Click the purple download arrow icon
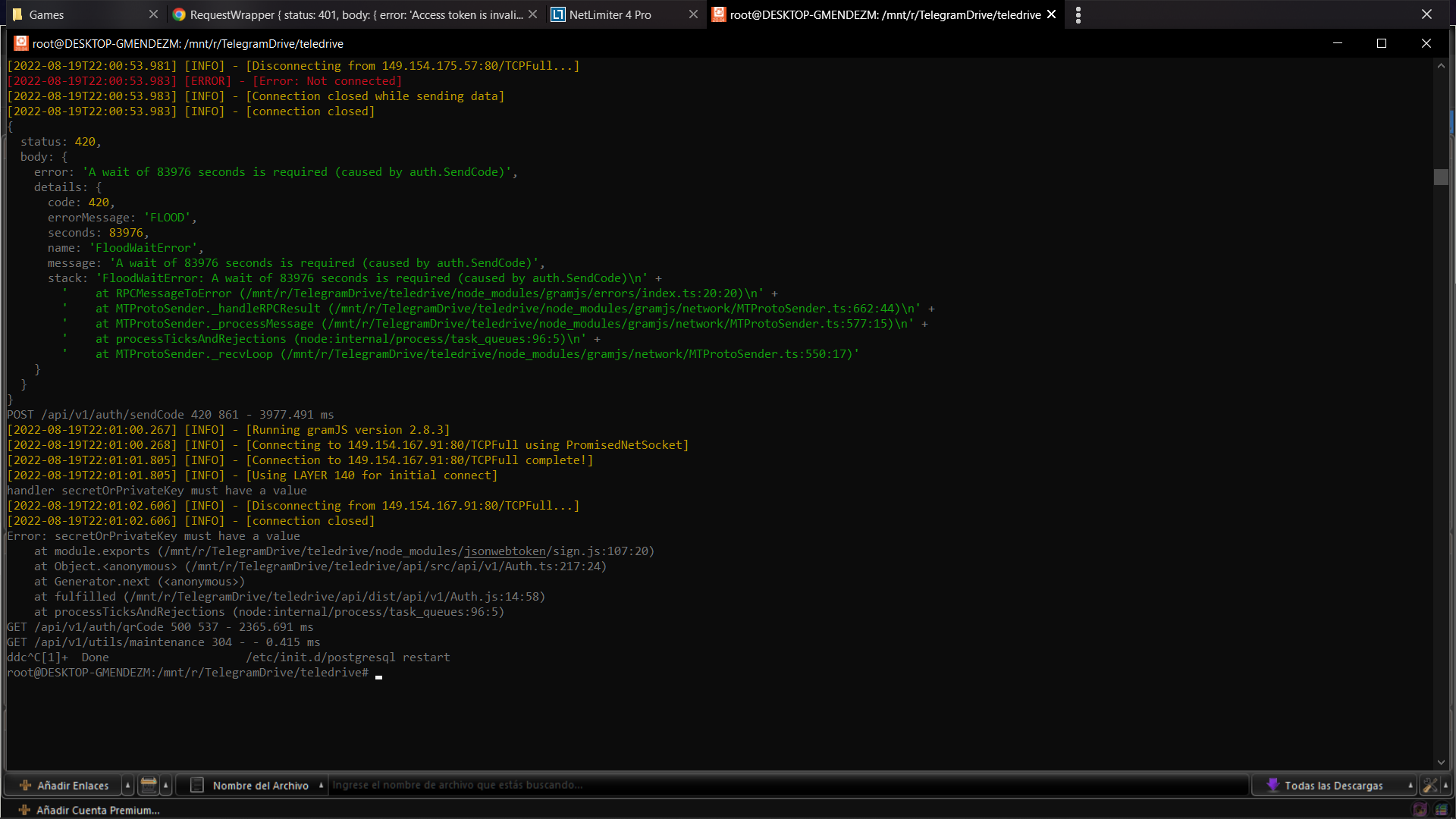 tap(1272, 786)
